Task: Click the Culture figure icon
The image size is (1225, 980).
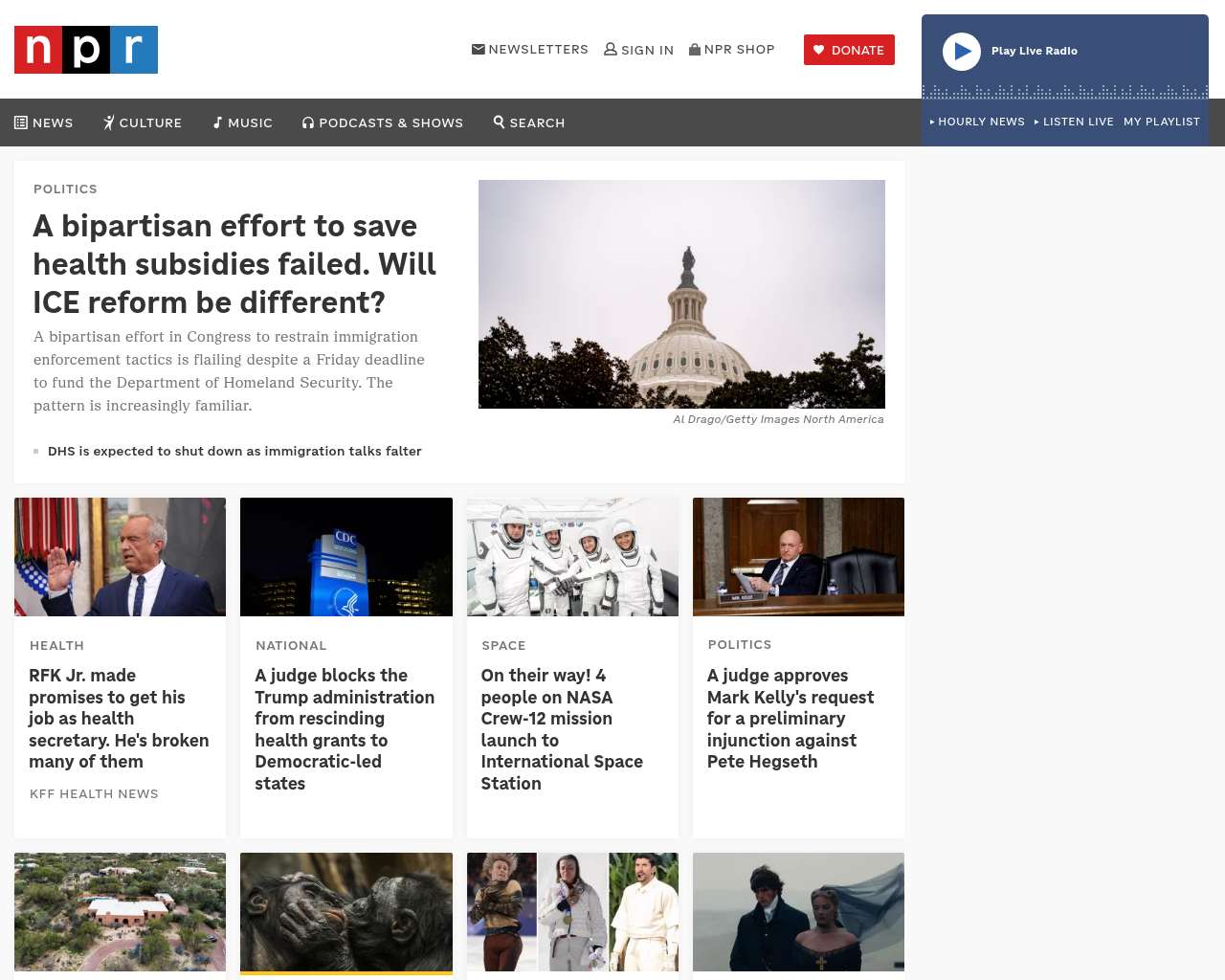Action: click(109, 122)
